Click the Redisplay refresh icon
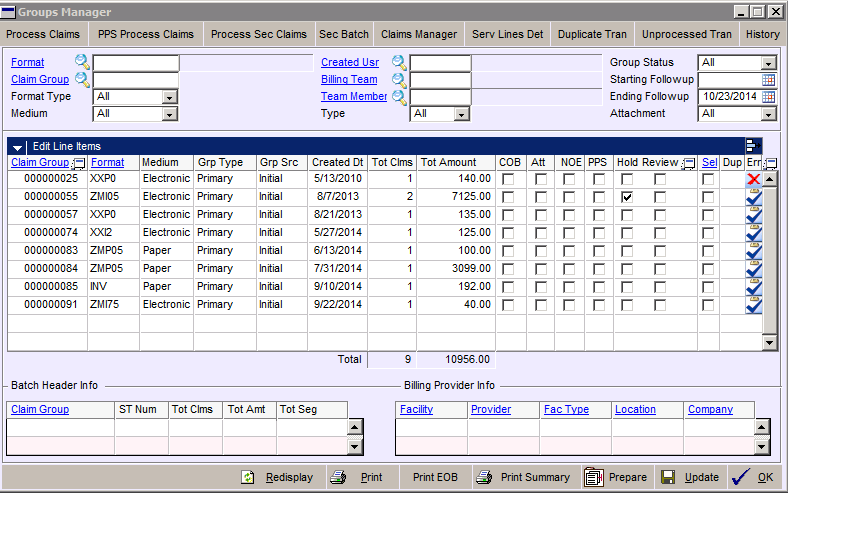Screen dimensions: 864x540 247,477
